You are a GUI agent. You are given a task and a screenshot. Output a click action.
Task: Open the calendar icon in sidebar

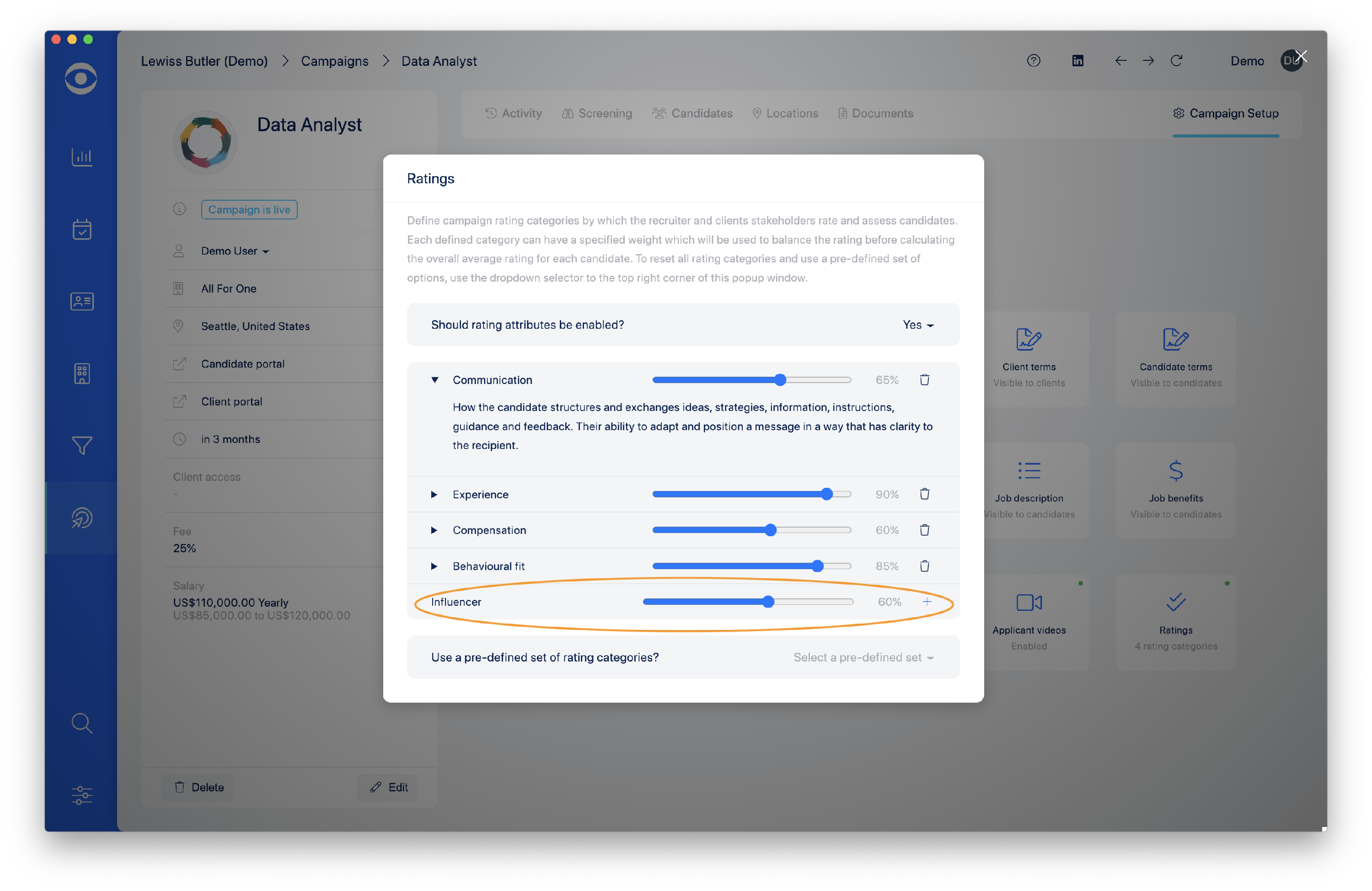pyautogui.click(x=82, y=229)
